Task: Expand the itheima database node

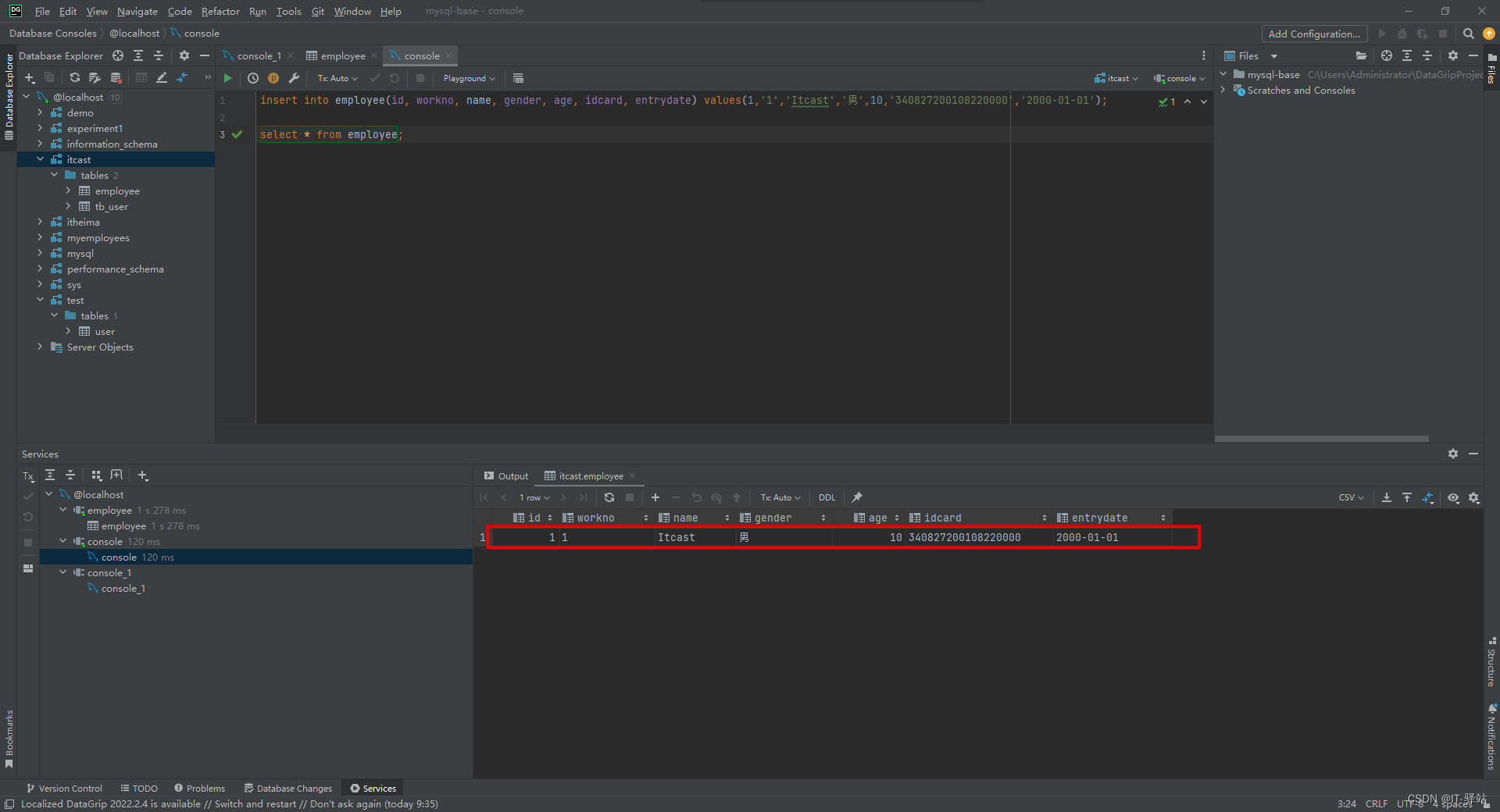Action: 40,222
